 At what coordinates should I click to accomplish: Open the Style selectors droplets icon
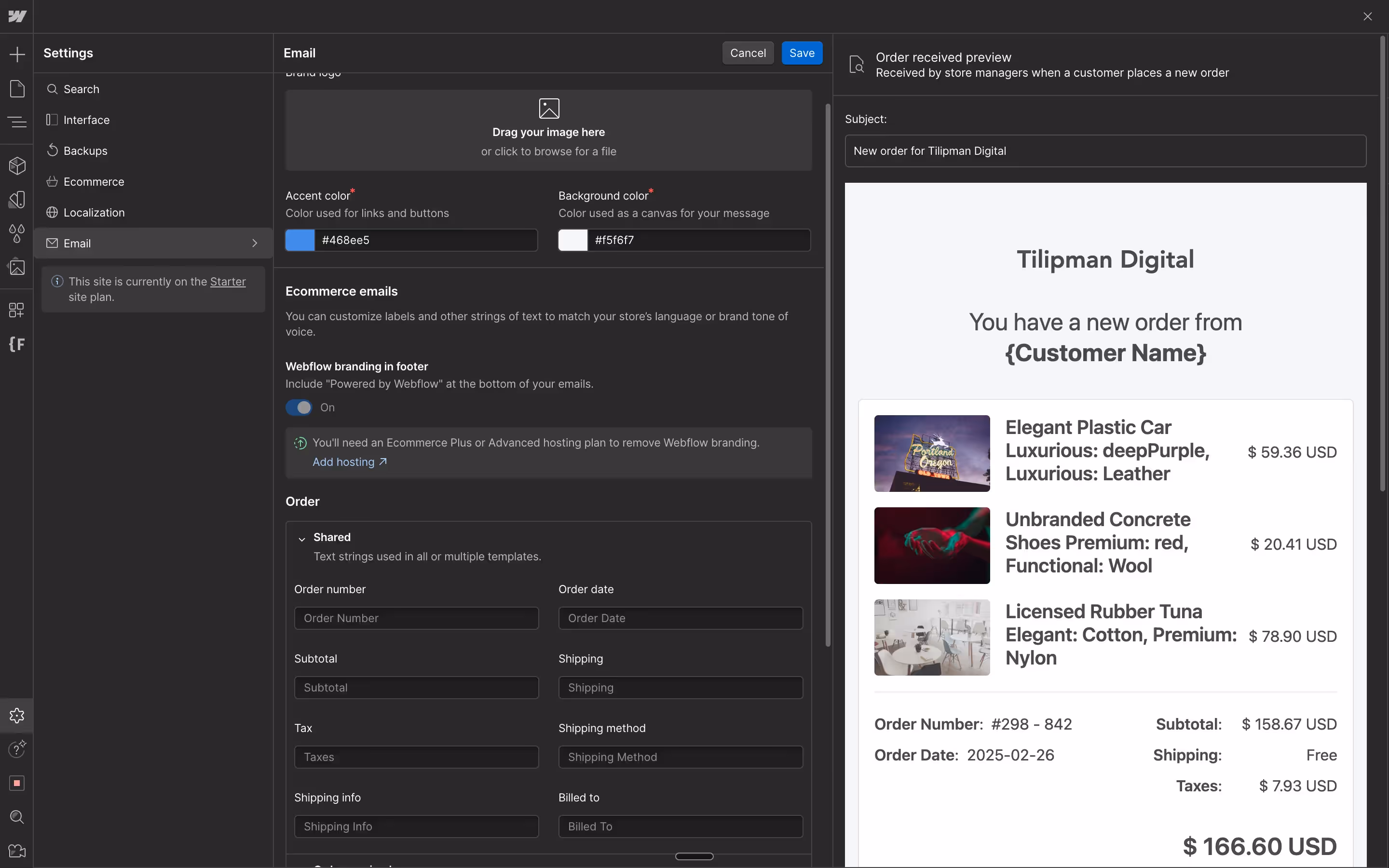[17, 233]
